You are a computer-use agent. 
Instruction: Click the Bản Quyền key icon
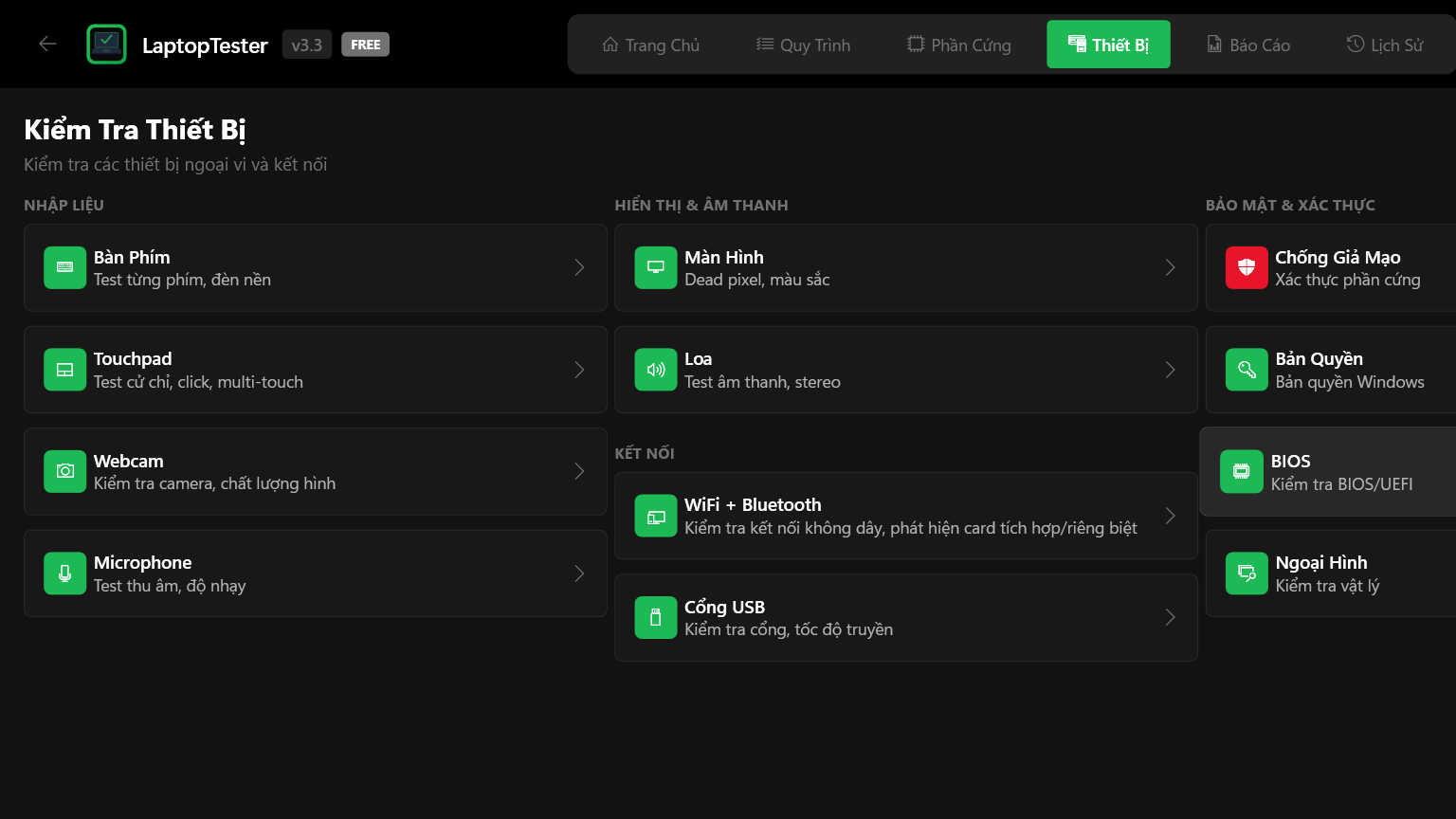pos(1246,370)
